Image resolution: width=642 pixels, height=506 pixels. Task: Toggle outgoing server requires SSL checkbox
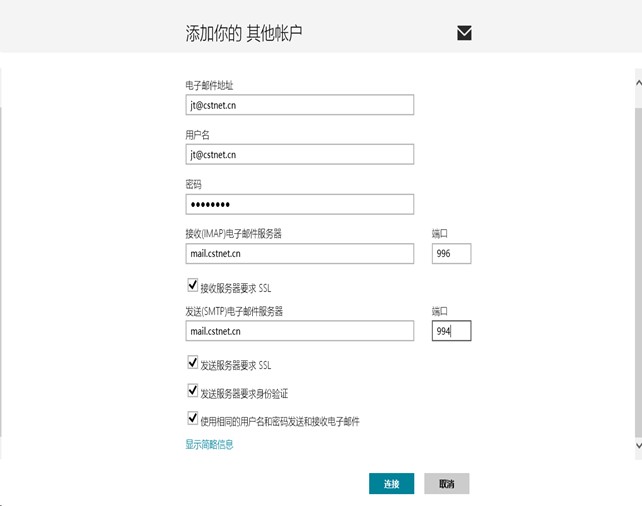(x=192, y=362)
